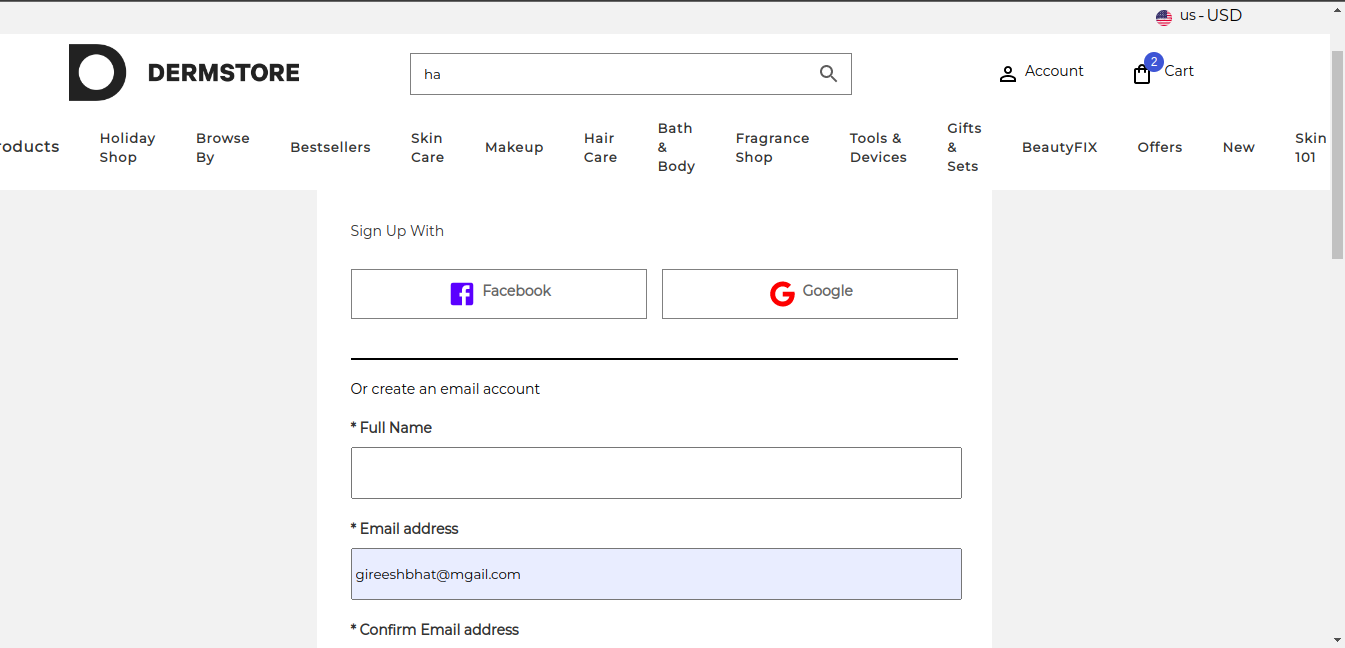
Task: Sign up with Facebook button
Action: tap(499, 293)
